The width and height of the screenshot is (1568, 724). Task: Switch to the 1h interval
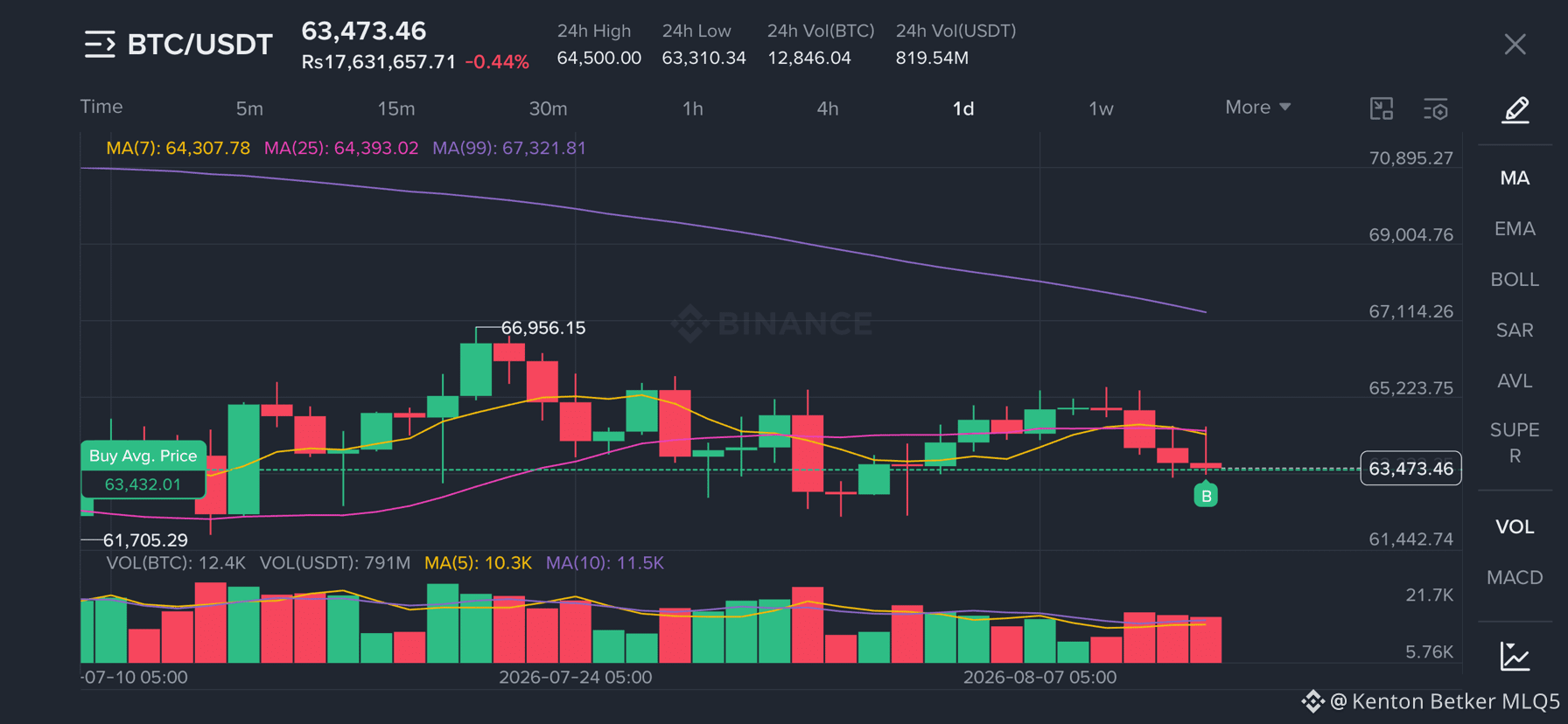[693, 108]
